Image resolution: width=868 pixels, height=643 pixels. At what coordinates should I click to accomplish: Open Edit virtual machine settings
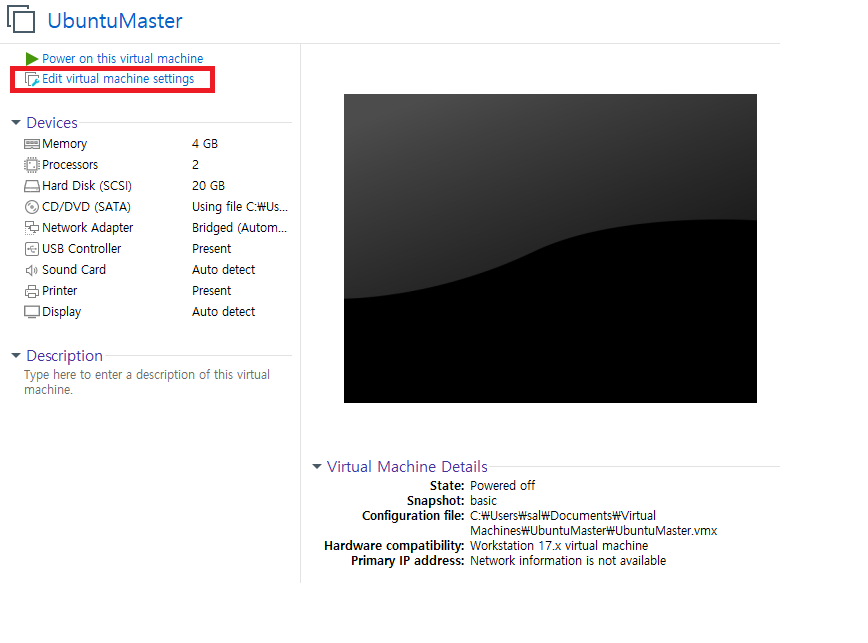(x=118, y=79)
